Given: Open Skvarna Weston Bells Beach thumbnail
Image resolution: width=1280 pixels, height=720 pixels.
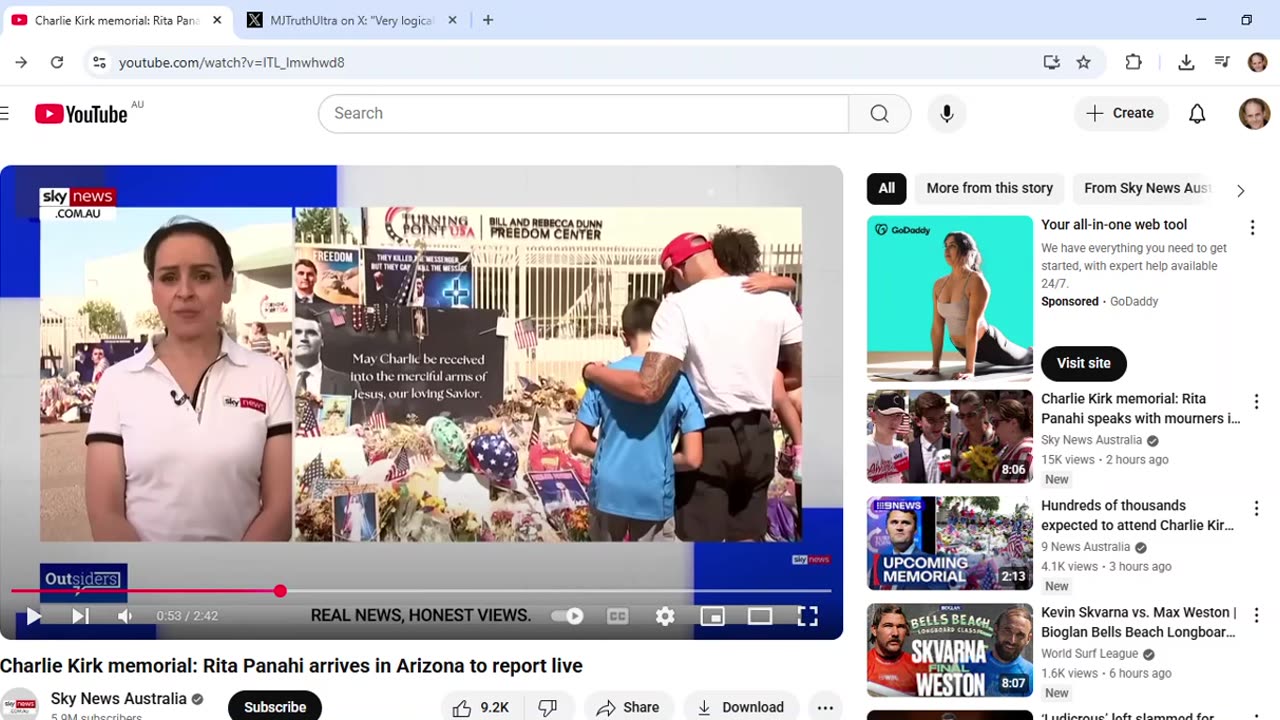Looking at the screenshot, I should click(x=950, y=650).
